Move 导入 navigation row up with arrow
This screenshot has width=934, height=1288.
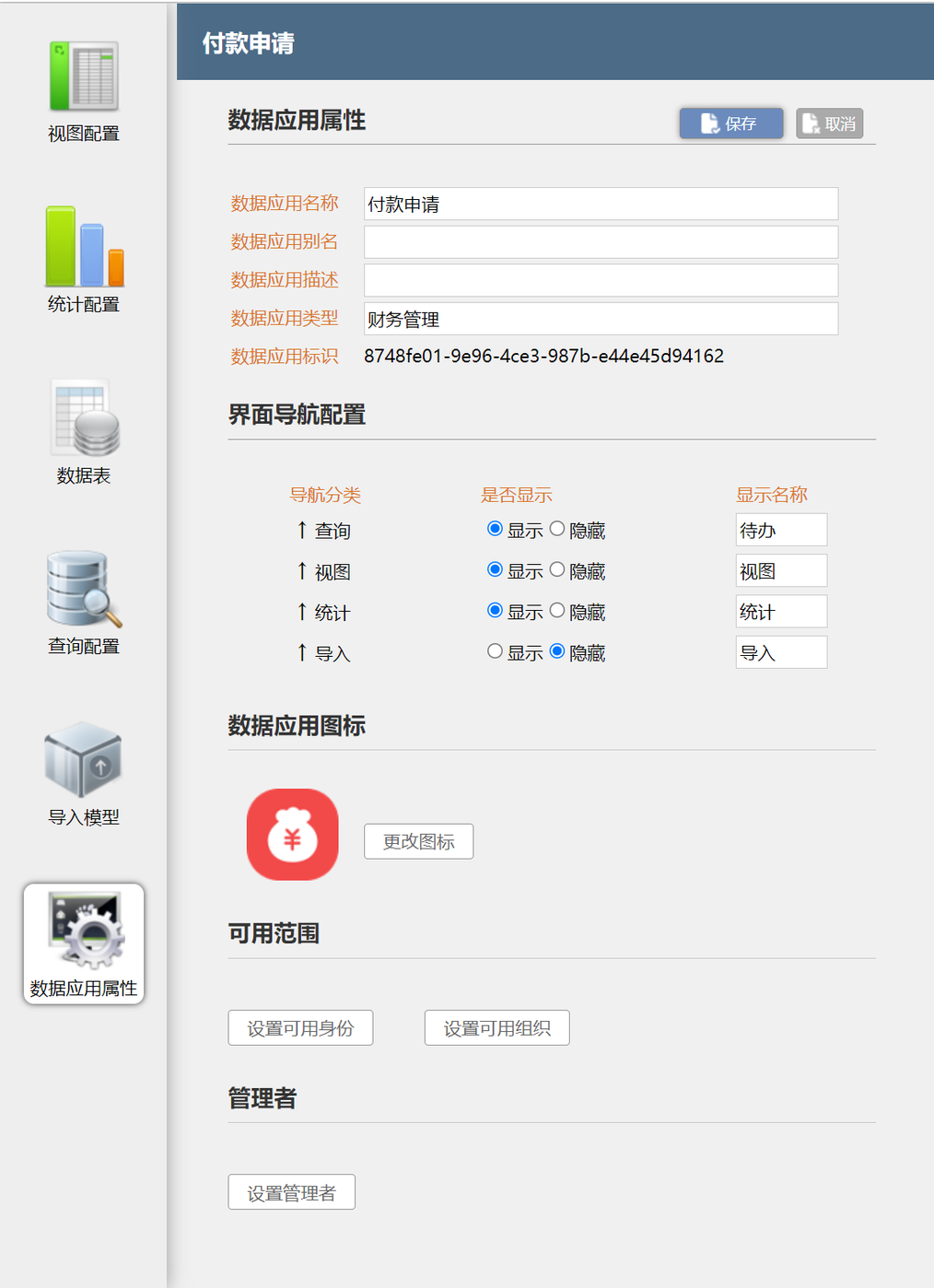point(302,653)
